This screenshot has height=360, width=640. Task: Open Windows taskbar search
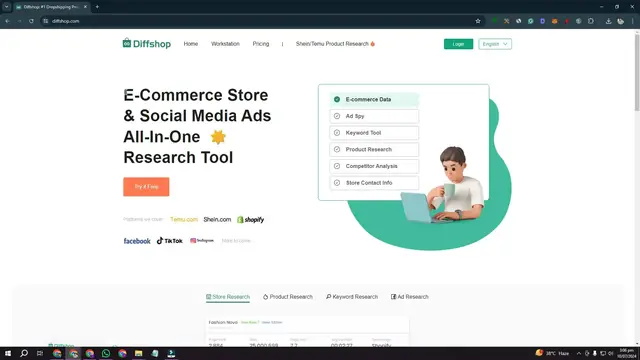(24, 353)
